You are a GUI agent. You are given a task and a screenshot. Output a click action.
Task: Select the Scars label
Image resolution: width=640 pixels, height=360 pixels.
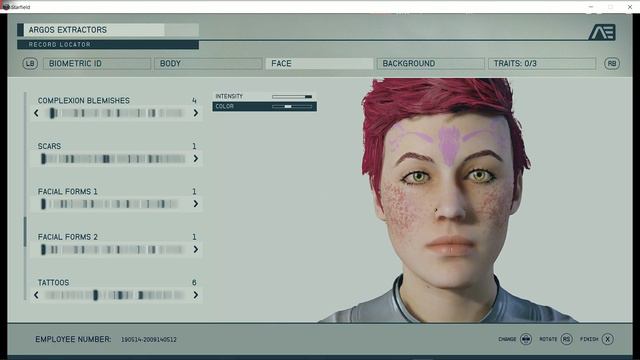point(49,146)
